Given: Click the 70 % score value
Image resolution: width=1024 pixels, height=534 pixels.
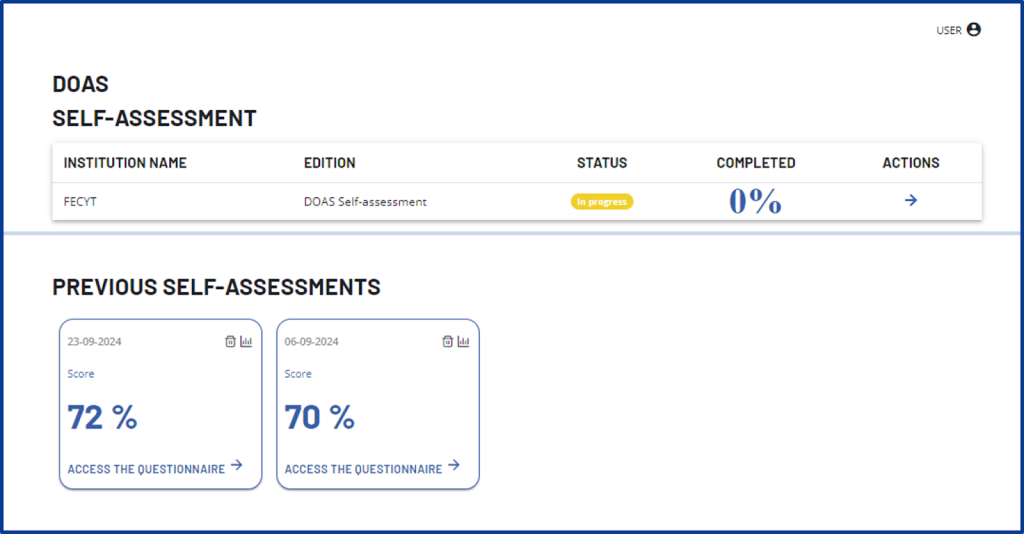Looking at the screenshot, I should pyautogui.click(x=319, y=417).
